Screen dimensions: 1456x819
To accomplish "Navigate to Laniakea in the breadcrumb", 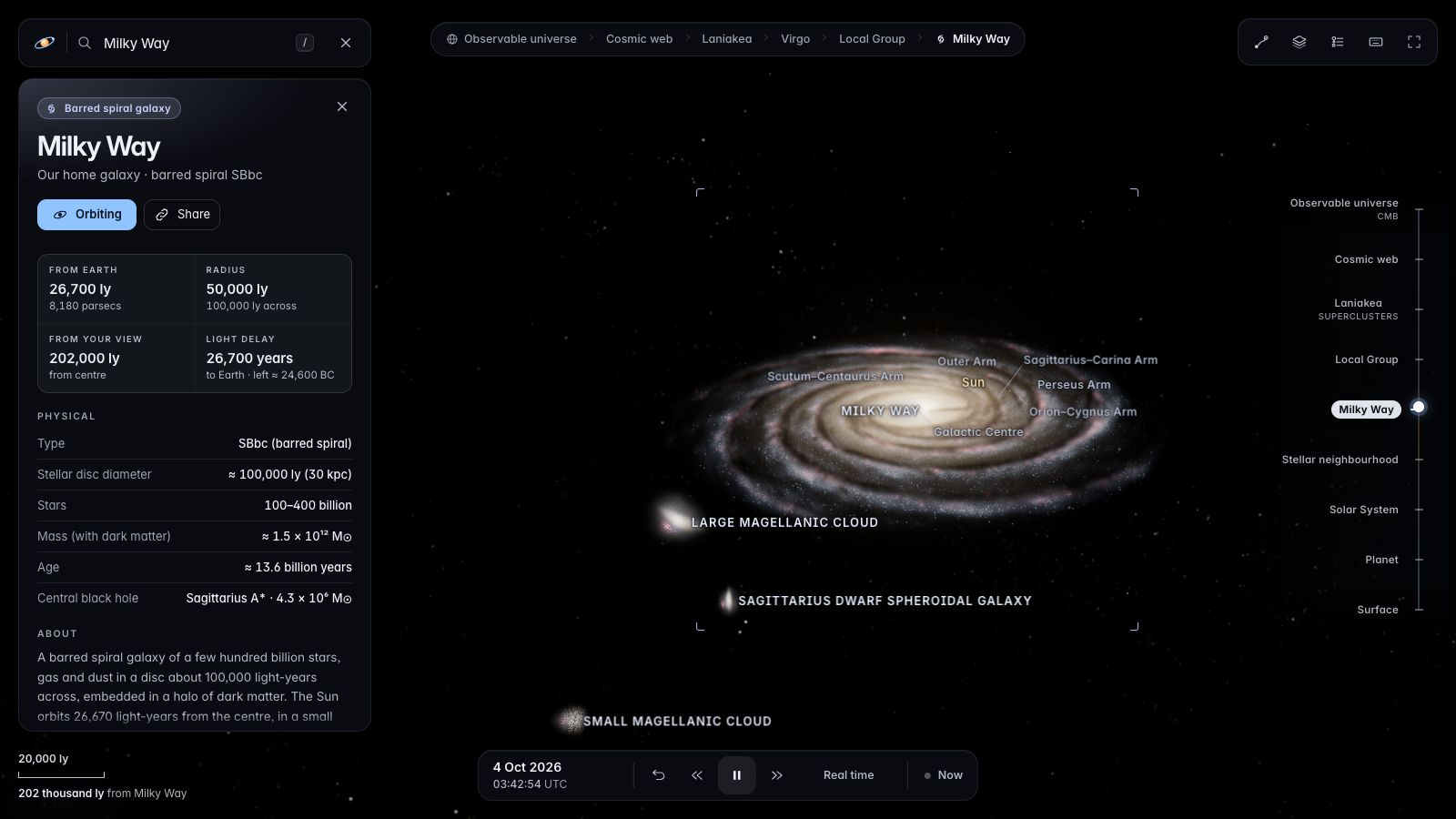I will [727, 39].
